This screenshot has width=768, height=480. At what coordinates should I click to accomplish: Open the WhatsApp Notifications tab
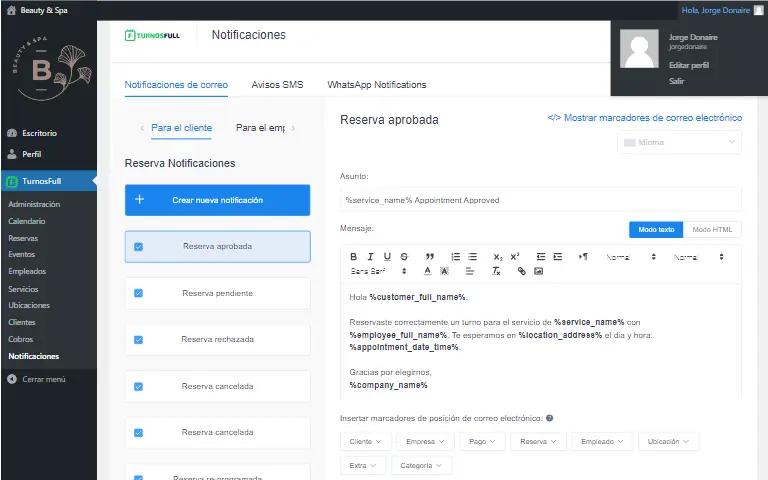click(376, 85)
